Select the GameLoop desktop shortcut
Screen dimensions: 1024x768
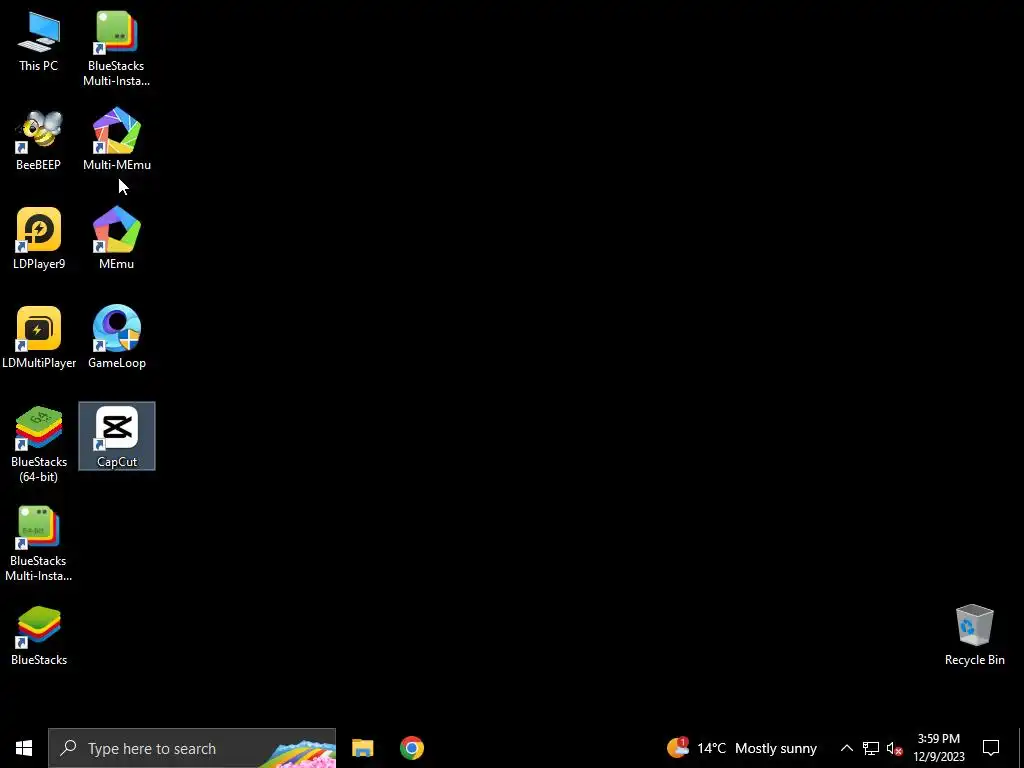pyautogui.click(x=117, y=338)
